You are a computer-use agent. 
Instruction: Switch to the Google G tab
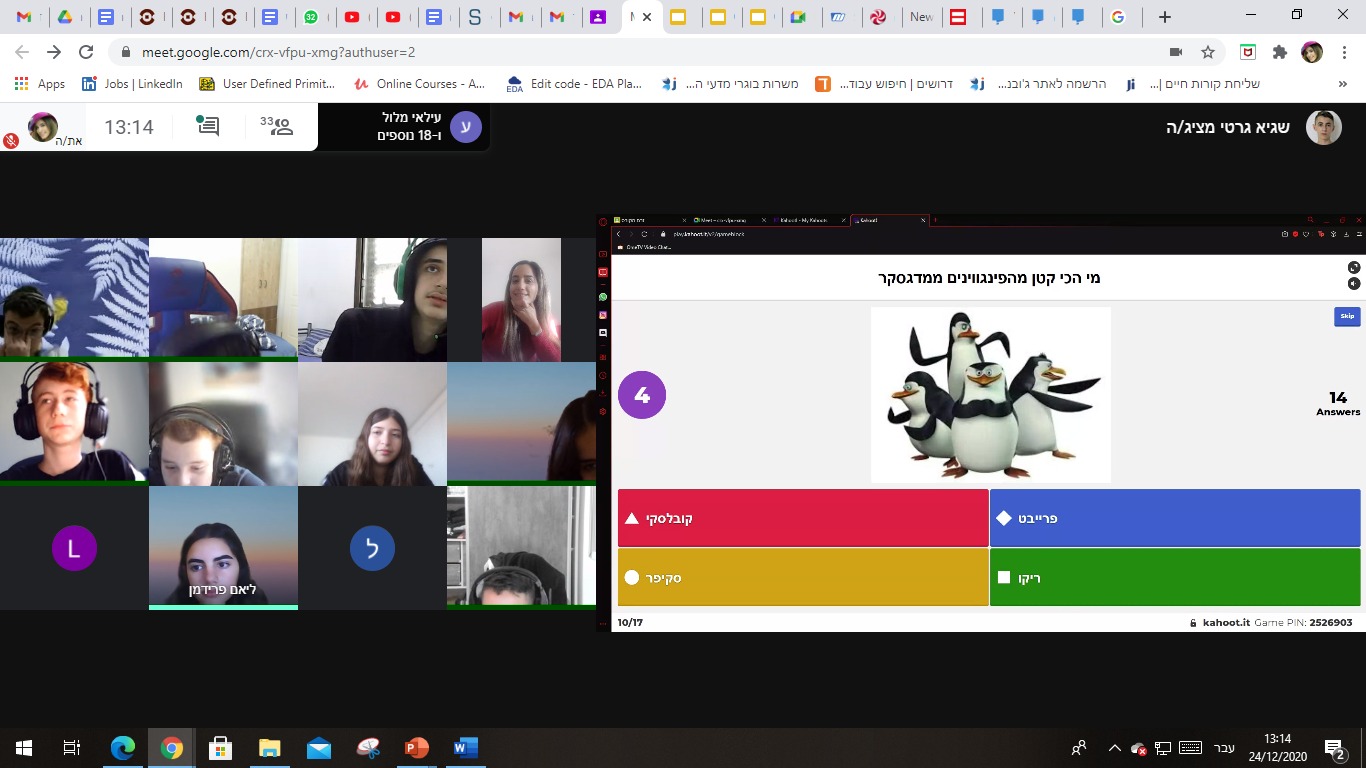tap(1118, 17)
